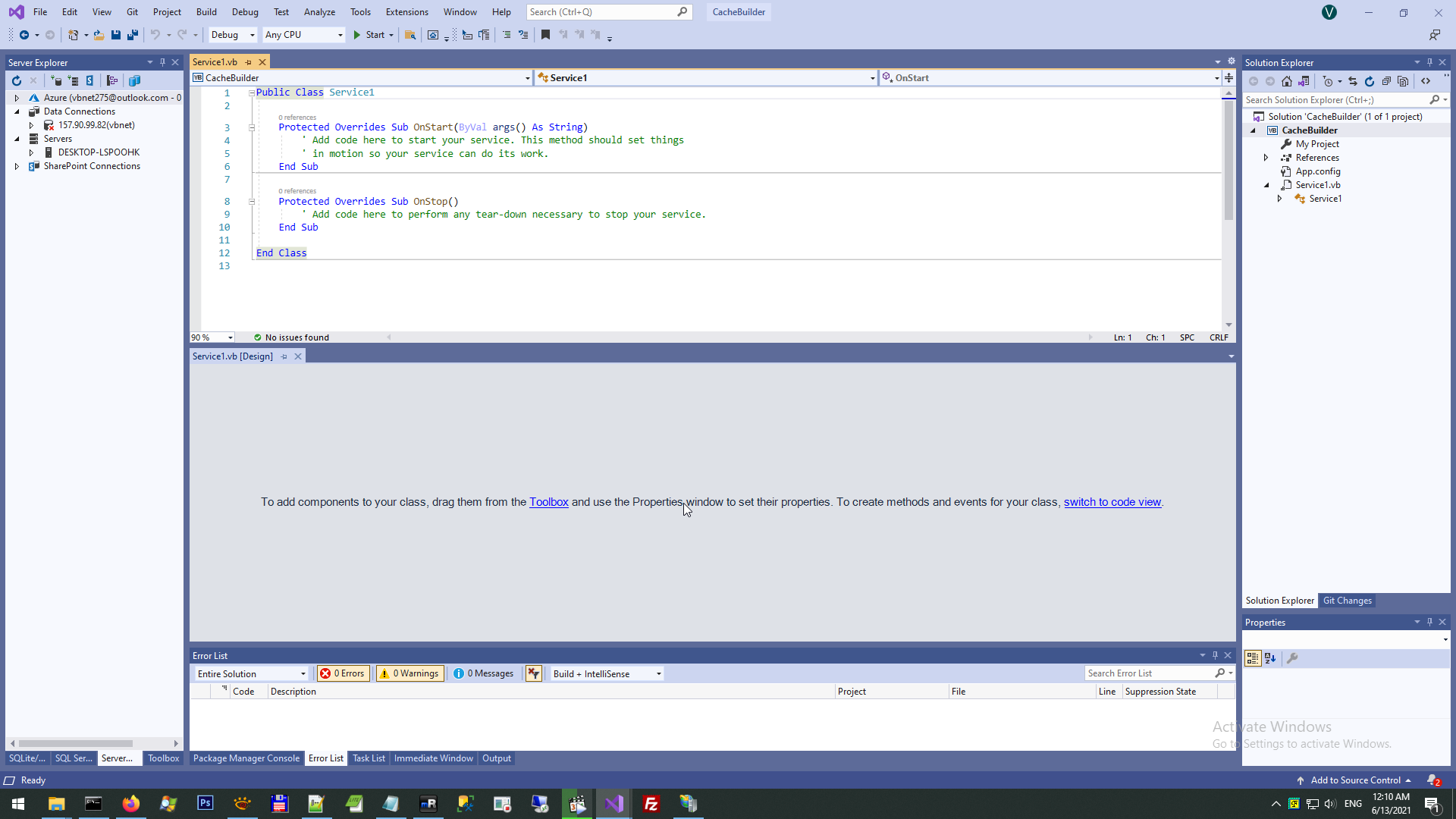The width and height of the screenshot is (1456, 819).
Task: Click Sync with Active Document icon
Action: [x=1353, y=81]
